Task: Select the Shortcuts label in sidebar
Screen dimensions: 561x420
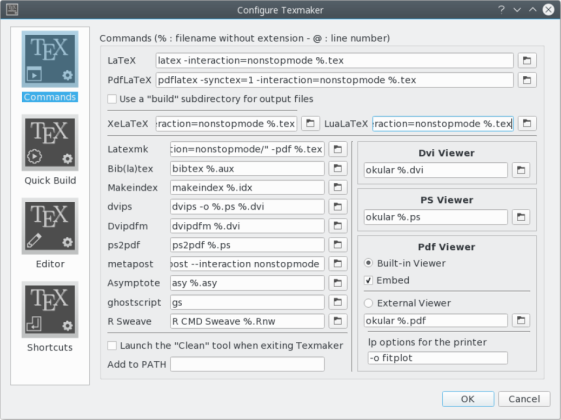Action: click(x=50, y=347)
